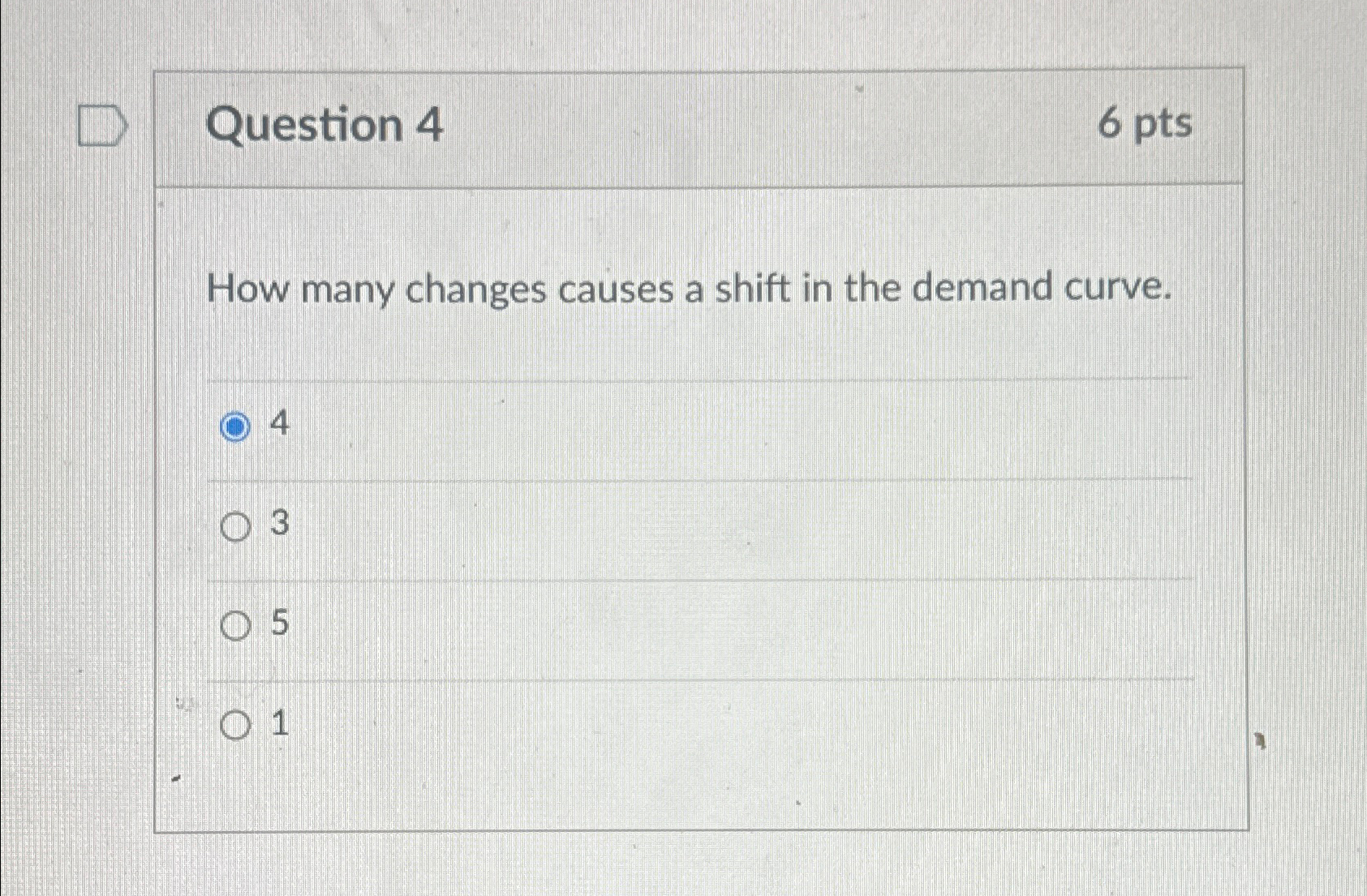Viewport: 1367px width, 896px height.
Task: Click the answer label reading 1
Action: (x=278, y=723)
